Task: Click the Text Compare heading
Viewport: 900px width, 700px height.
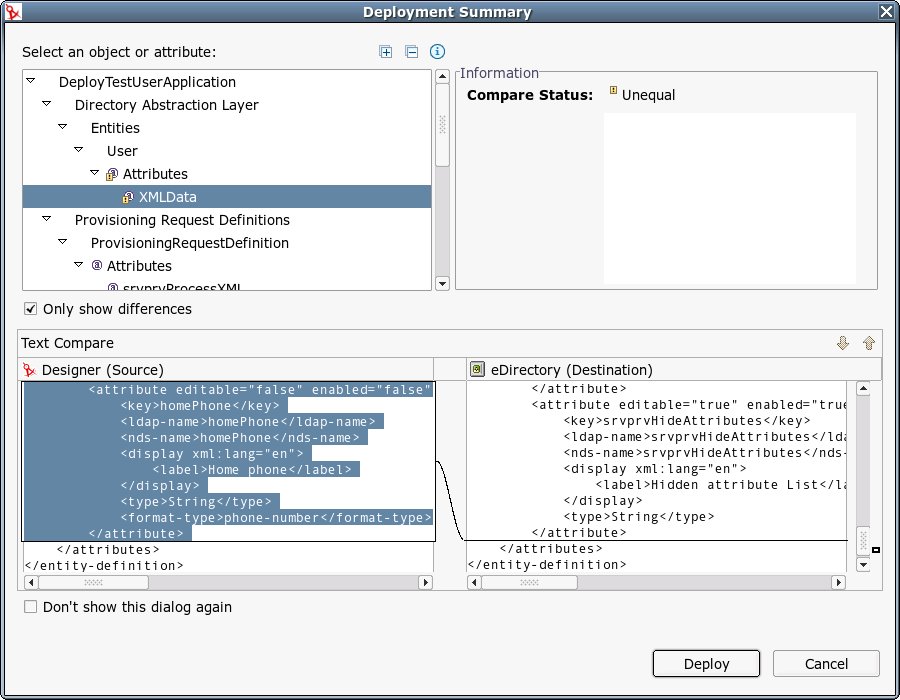Action: click(68, 343)
